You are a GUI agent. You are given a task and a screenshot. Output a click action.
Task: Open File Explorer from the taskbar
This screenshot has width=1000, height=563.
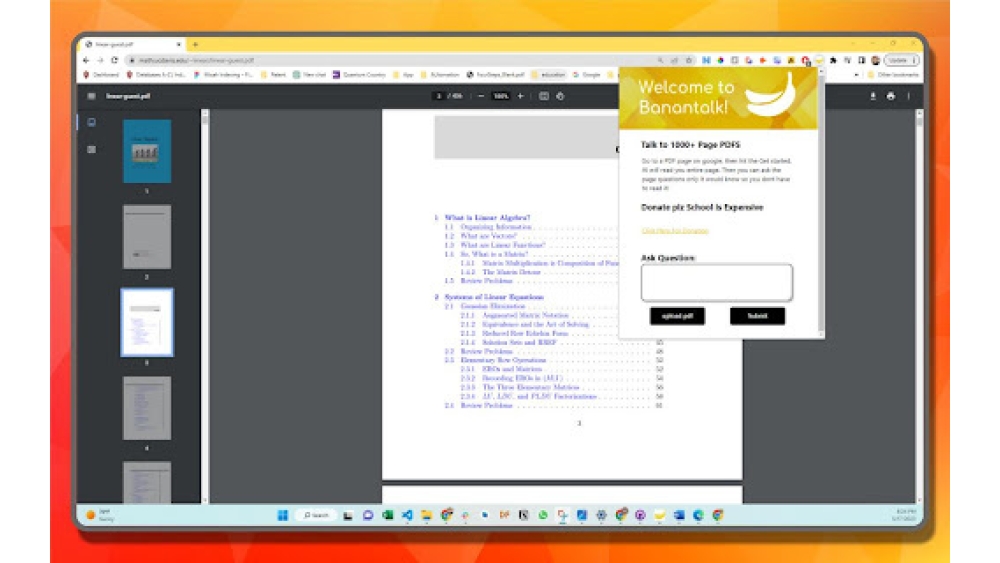pyautogui.click(x=427, y=515)
